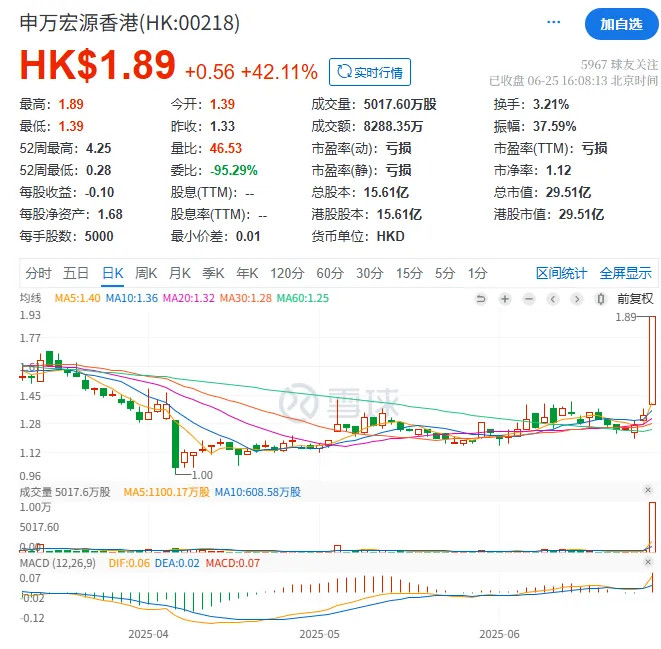Click the 成交量 5017.60万股 value
Image resolution: width=661 pixels, height=649 pixels.
coord(400,104)
